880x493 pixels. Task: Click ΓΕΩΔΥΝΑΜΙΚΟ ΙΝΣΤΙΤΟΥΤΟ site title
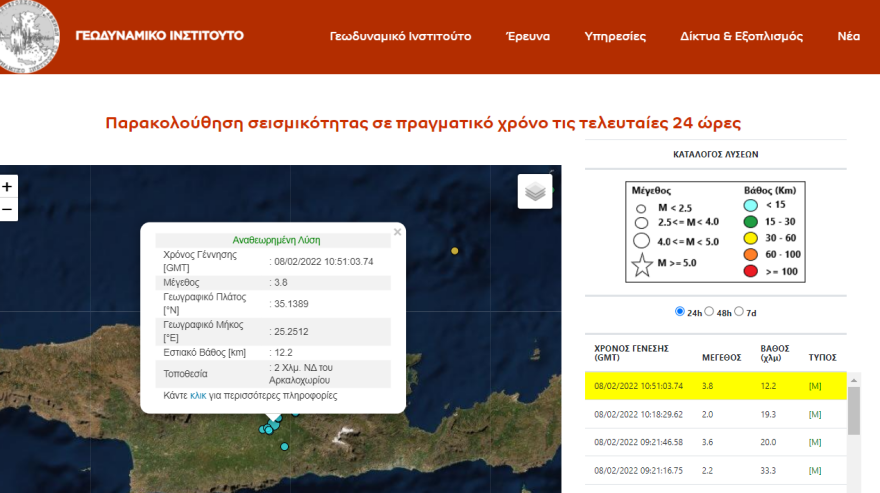[x=159, y=36]
